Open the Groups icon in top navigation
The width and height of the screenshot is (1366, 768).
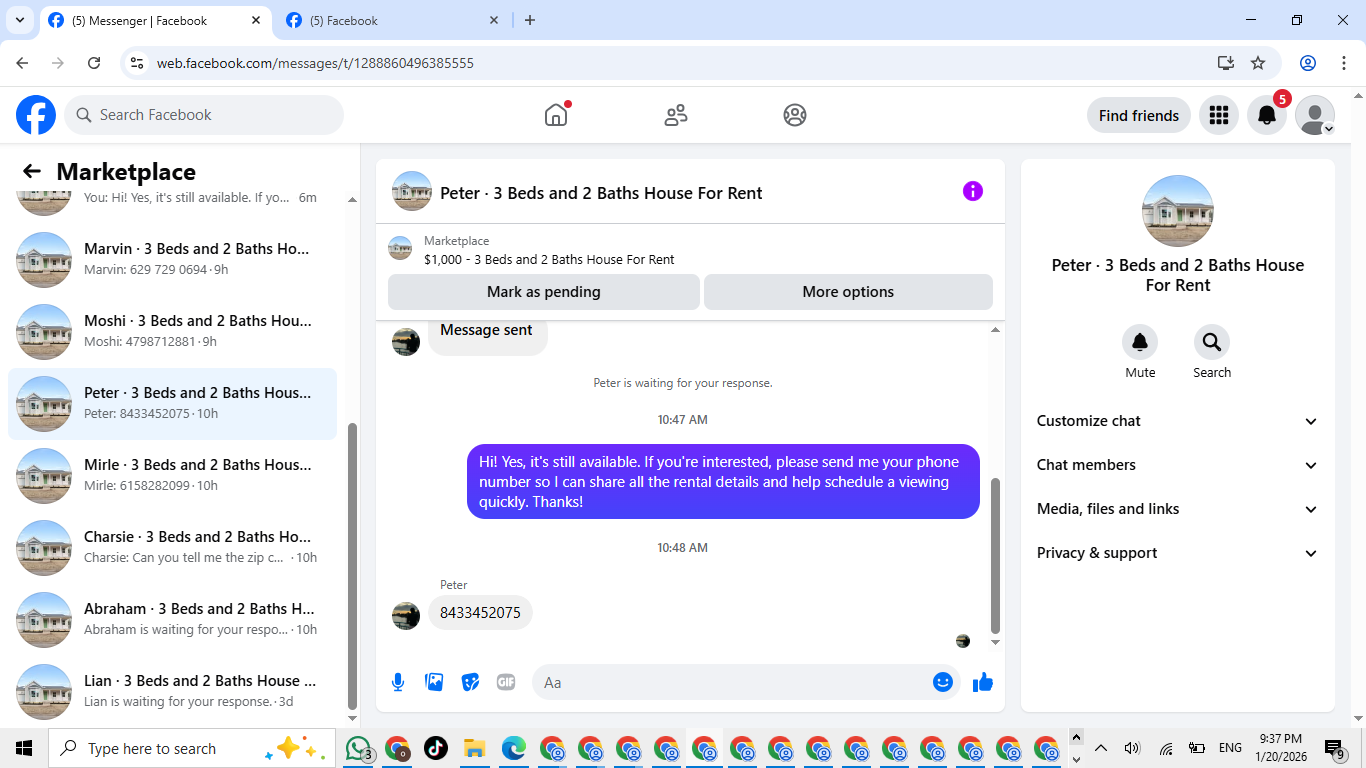795,115
